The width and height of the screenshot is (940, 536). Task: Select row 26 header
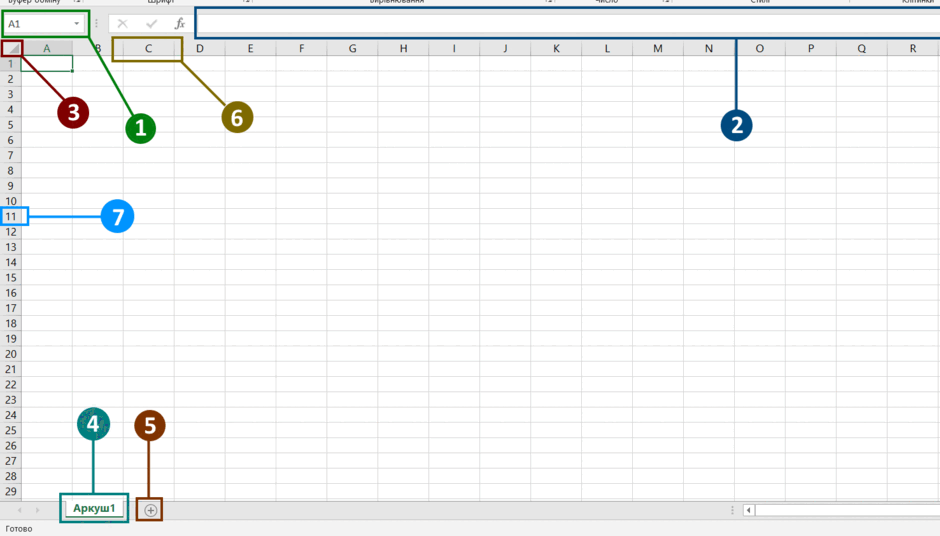click(x=11, y=445)
